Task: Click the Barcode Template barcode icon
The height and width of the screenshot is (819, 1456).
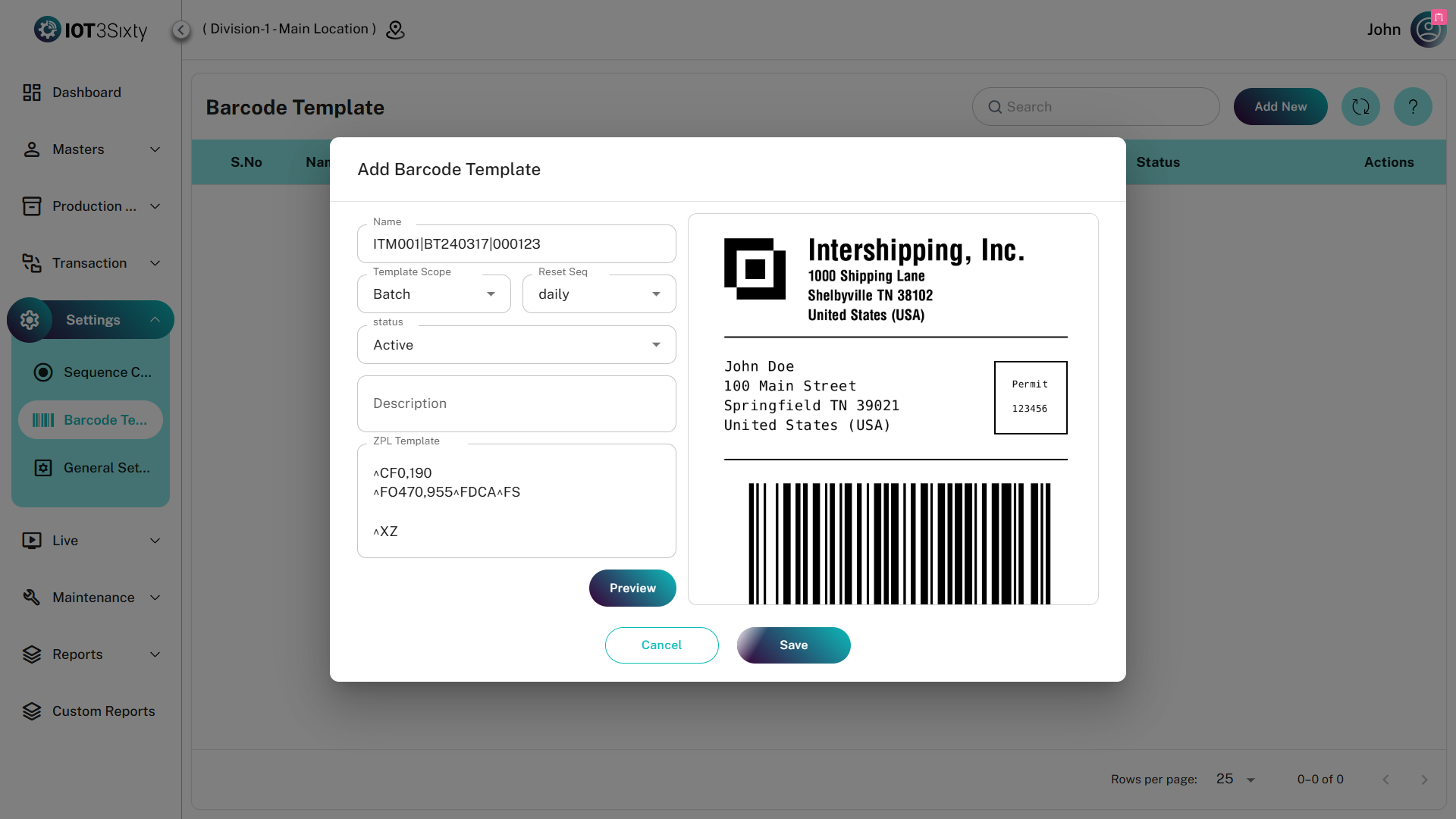Action: point(43,420)
